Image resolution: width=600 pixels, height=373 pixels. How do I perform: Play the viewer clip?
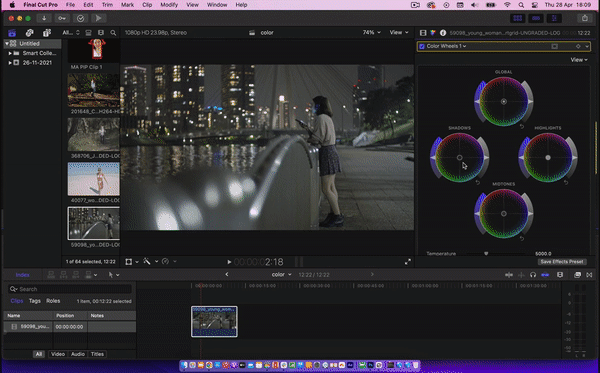(x=229, y=262)
